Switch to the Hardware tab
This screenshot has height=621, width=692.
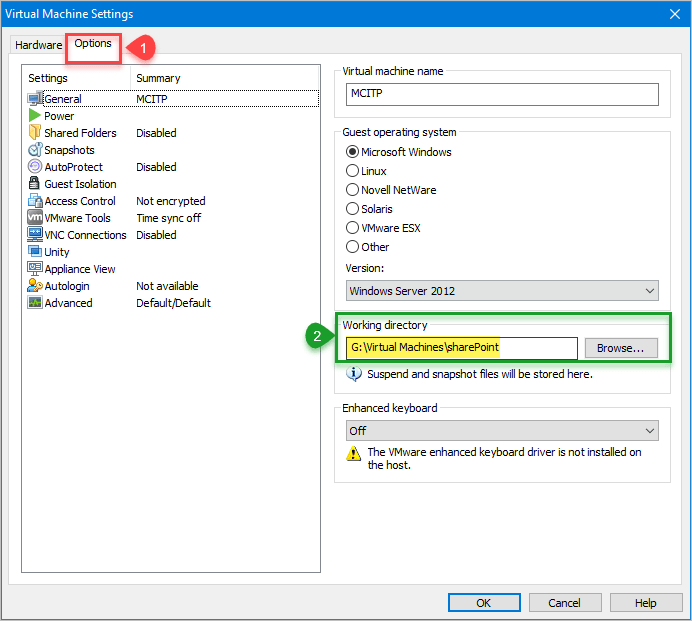pos(39,46)
